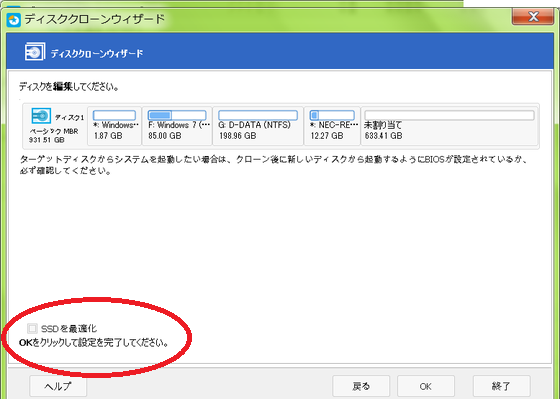Select the F: Windows 7 85.00 GB partition
Viewport: 560px width, 399px height.
coord(177,126)
